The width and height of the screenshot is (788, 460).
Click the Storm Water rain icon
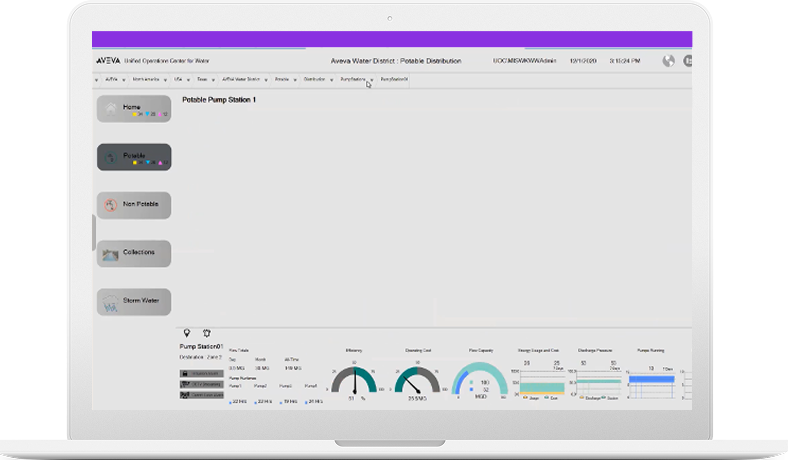[110, 303]
